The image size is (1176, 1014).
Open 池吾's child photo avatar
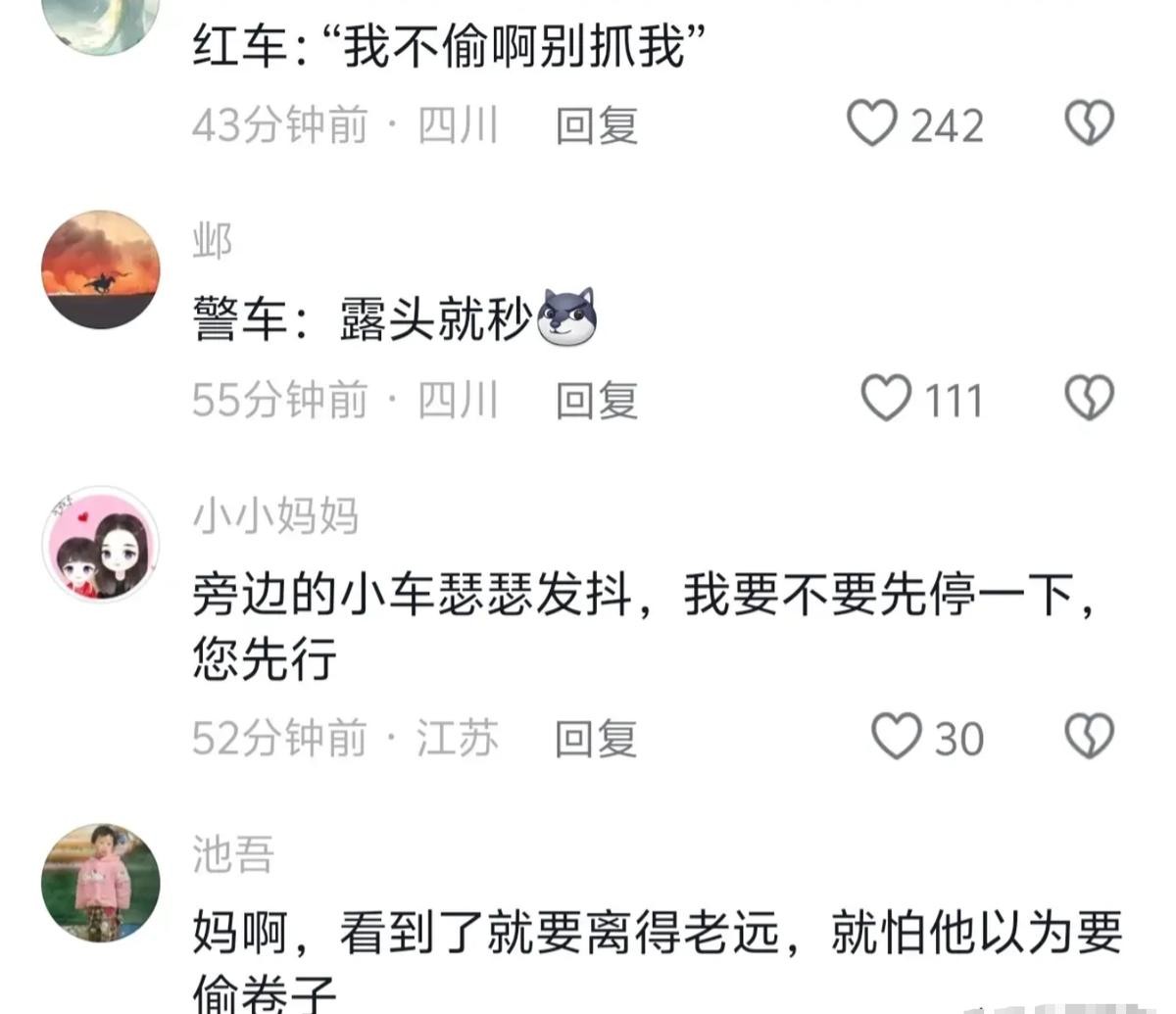point(100,882)
